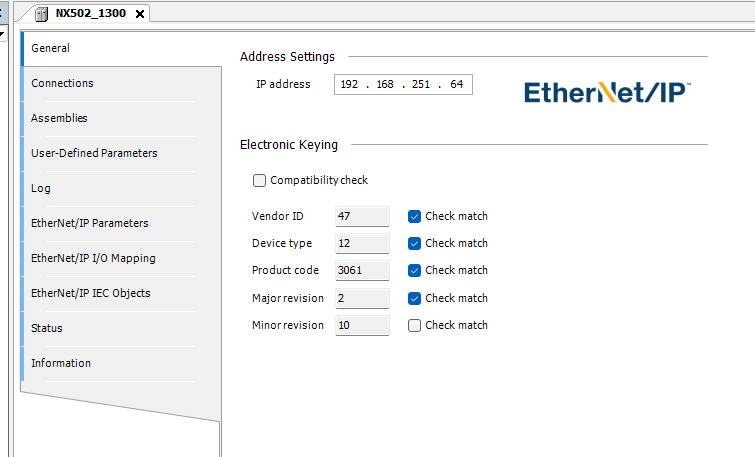Viewport: 755px width, 457px height.
Task: Click the NX502_1300 device icon in tab
Action: coord(43,13)
